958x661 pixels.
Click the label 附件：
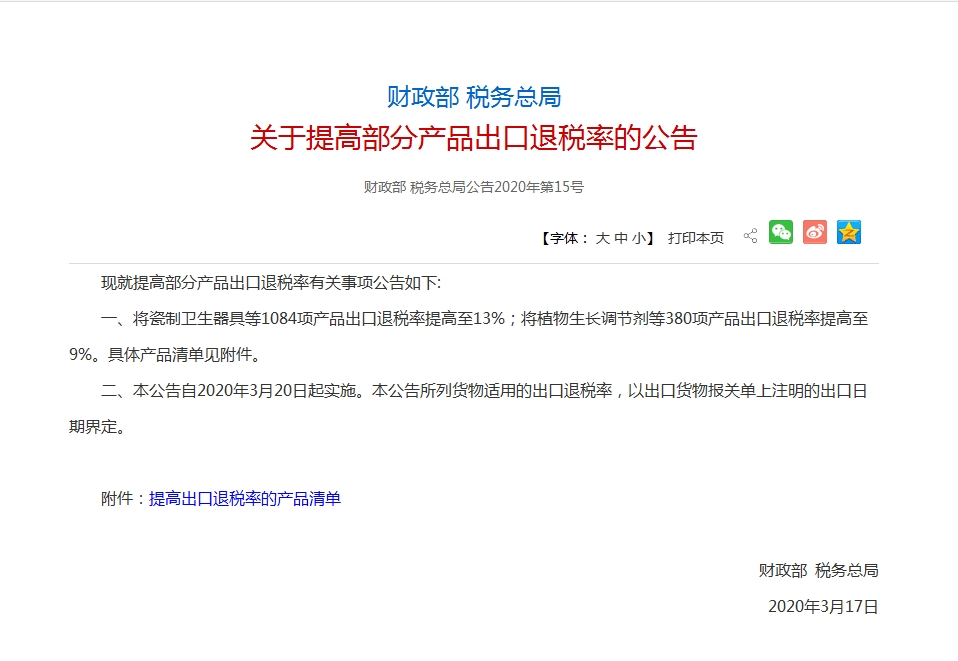pyautogui.click(x=125, y=499)
